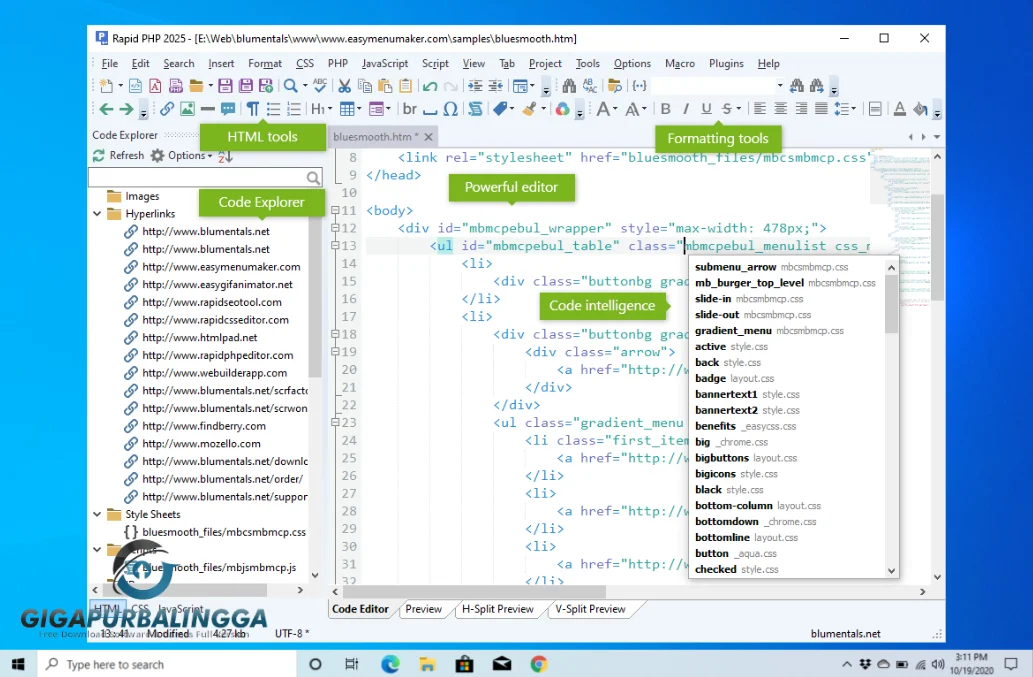
Task: Click Refresh in Code Explorer
Action: coord(119,155)
